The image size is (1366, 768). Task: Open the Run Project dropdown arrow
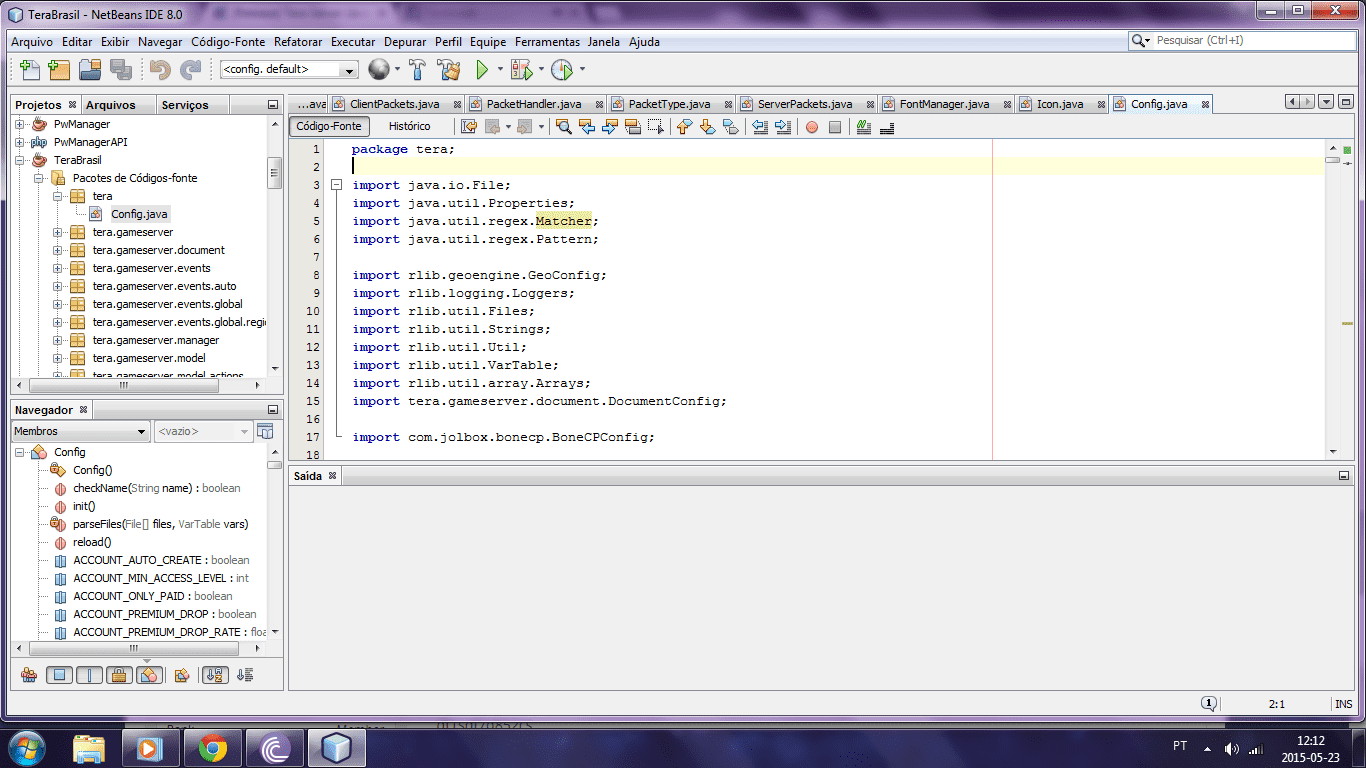click(x=499, y=70)
